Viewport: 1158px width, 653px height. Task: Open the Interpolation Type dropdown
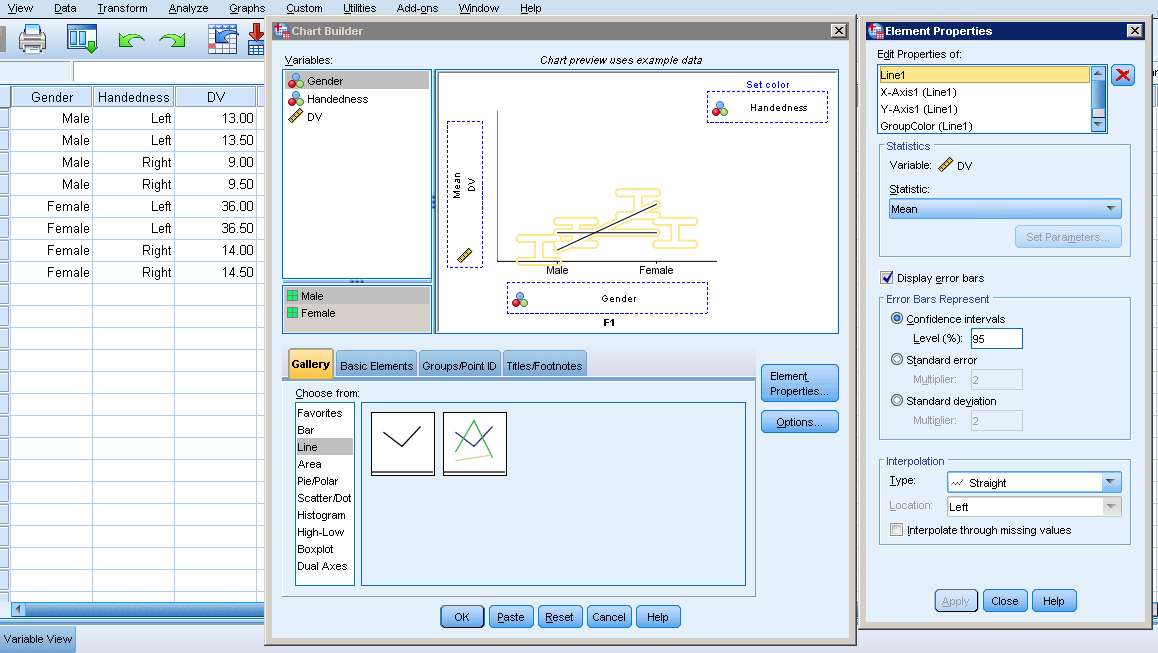1034,483
